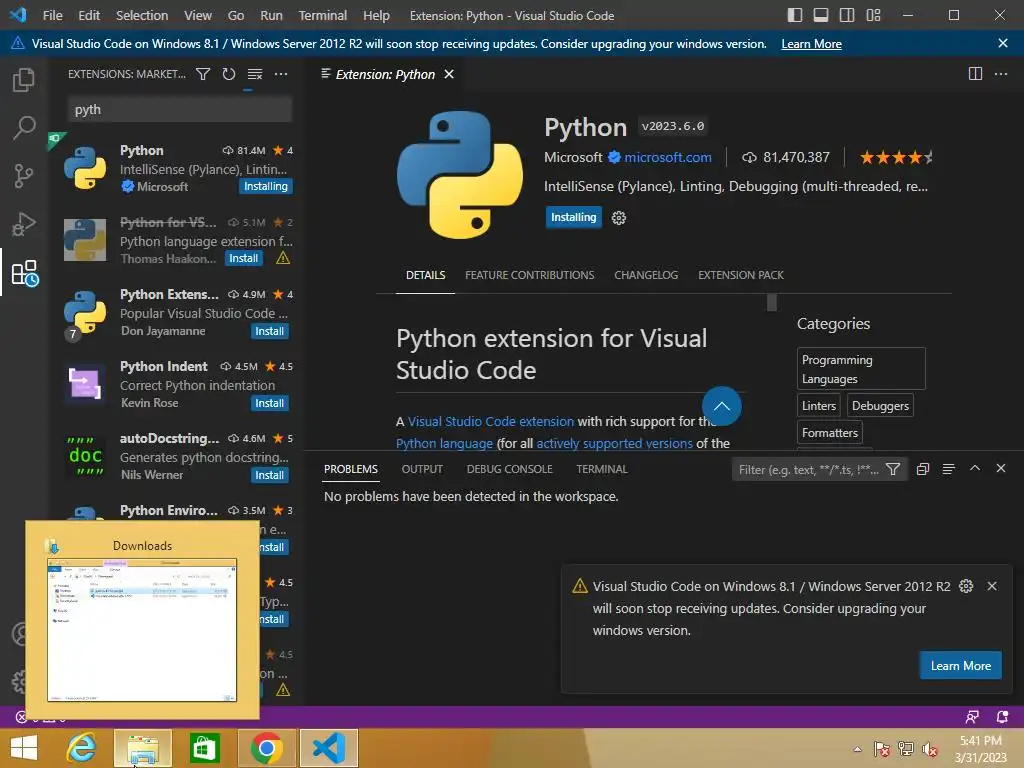Click Learn More button in notification
The image size is (1024, 768).
[x=961, y=665]
